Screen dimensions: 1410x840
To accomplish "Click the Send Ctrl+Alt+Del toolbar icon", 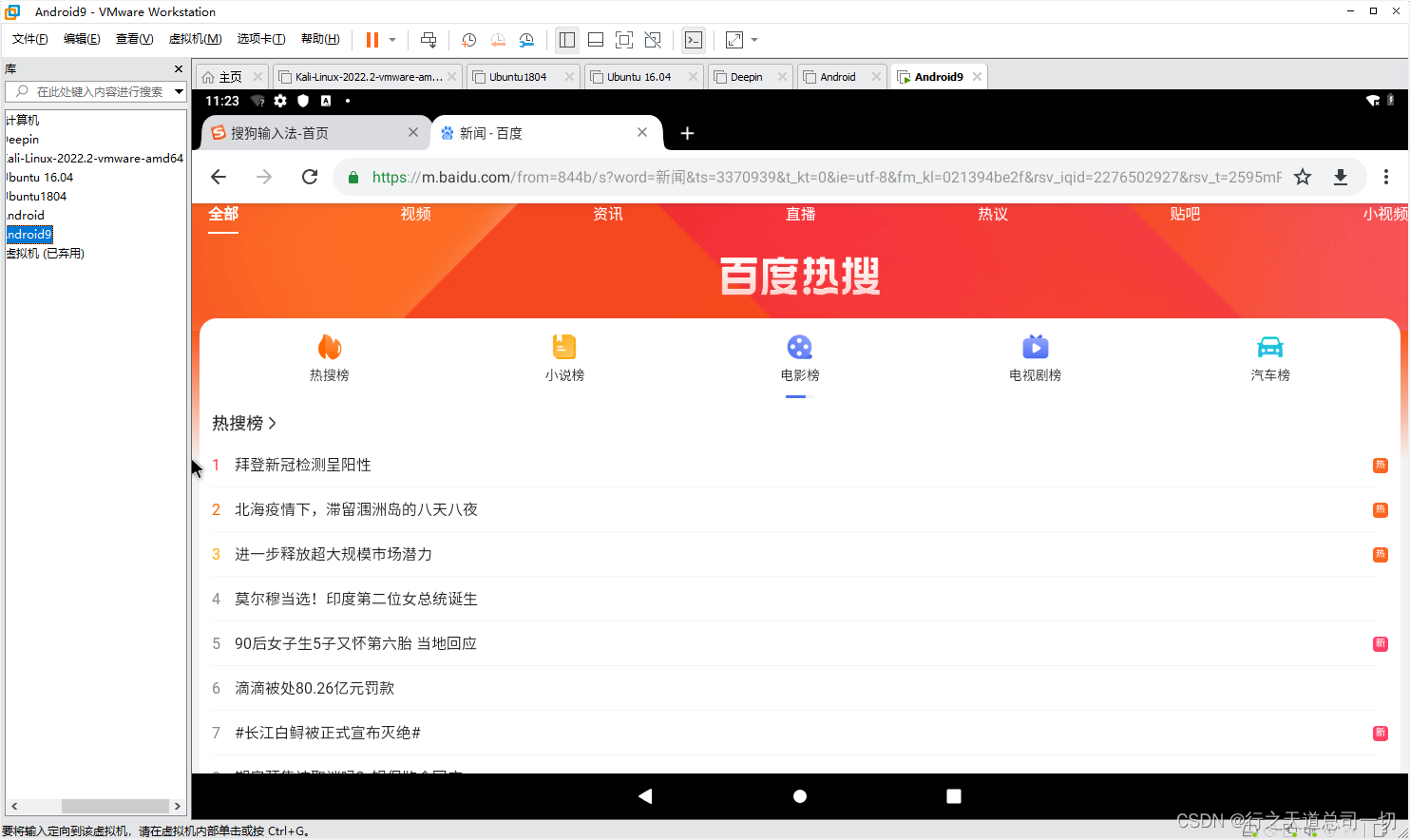I will (x=429, y=40).
